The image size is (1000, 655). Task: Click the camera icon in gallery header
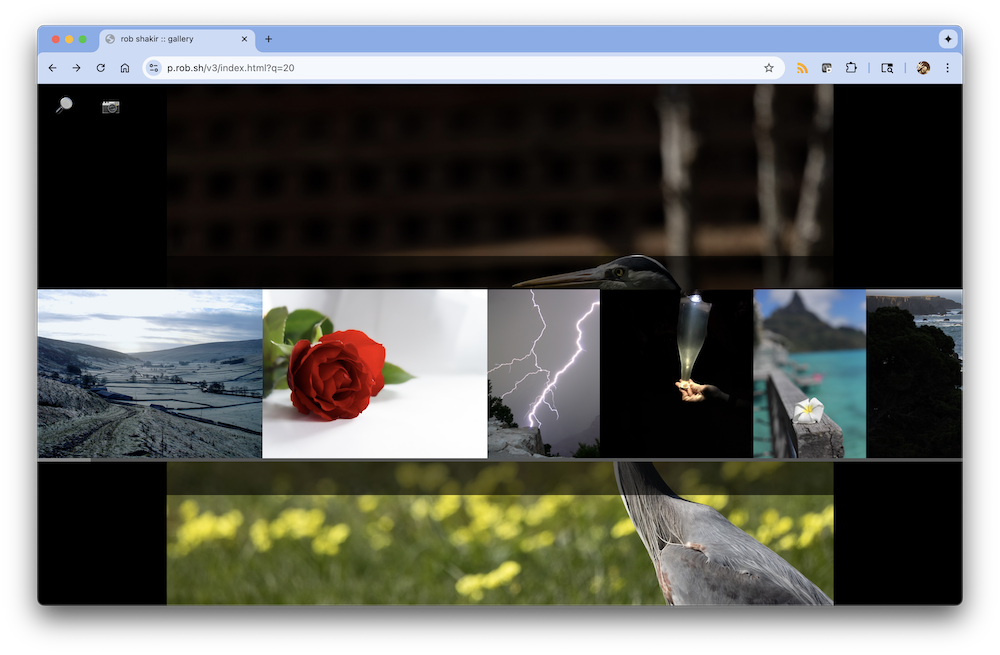111,107
